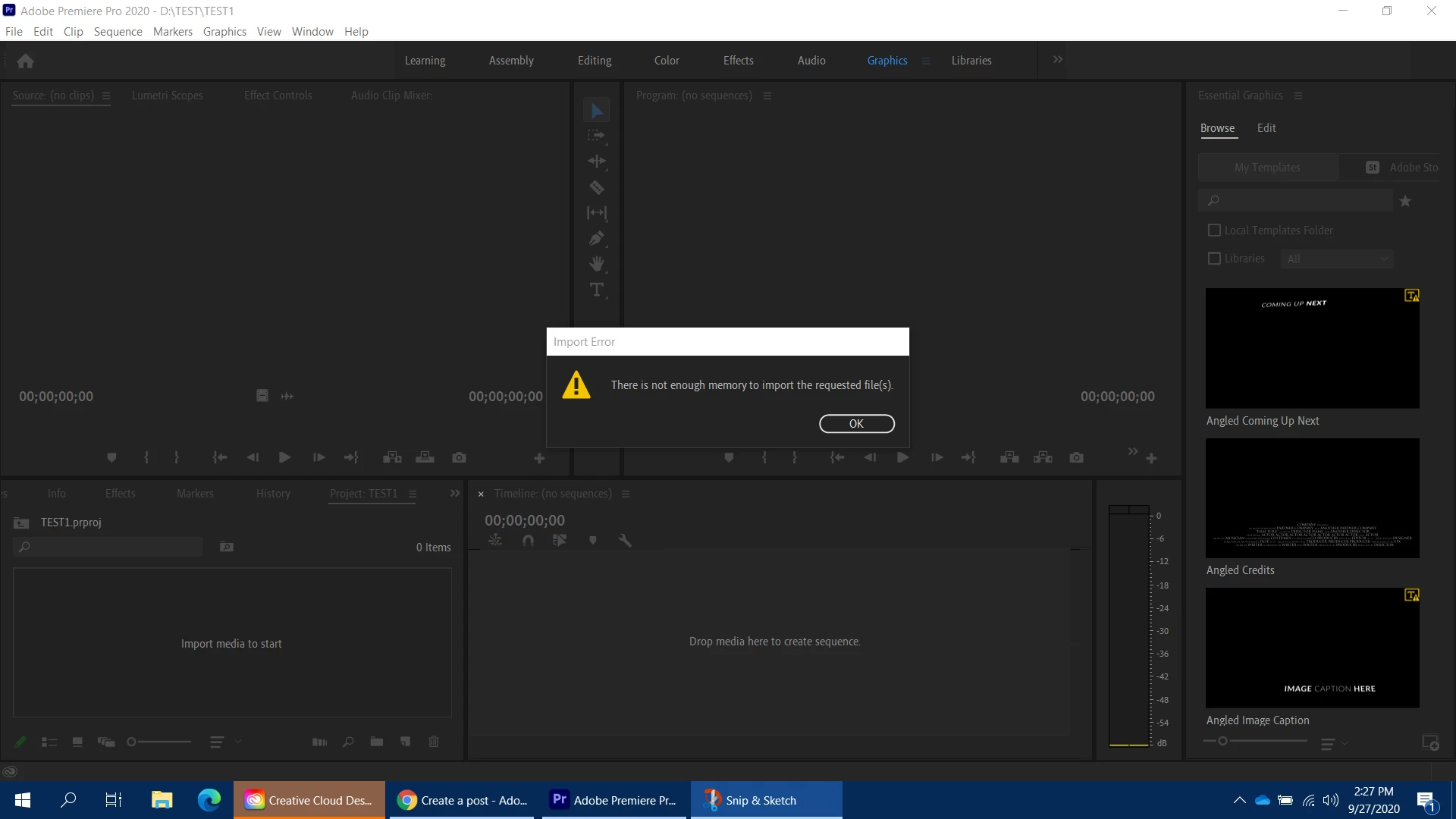
Task: Toggle the favorites star filter
Action: tap(1405, 201)
